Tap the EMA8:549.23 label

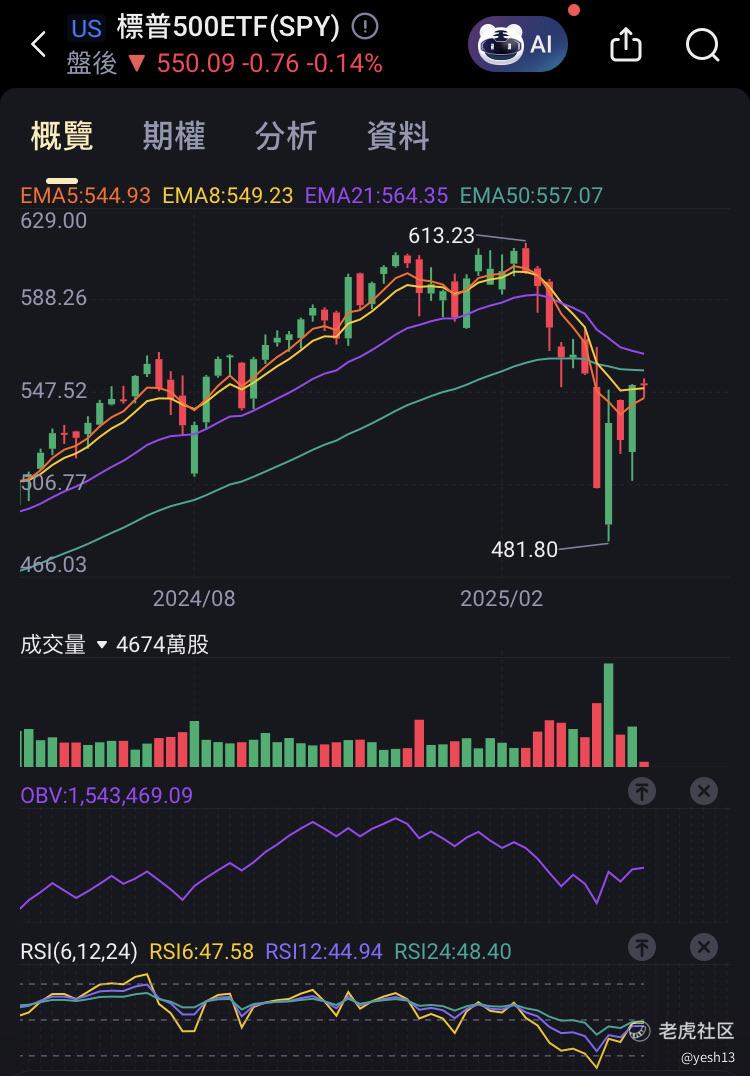tap(227, 196)
